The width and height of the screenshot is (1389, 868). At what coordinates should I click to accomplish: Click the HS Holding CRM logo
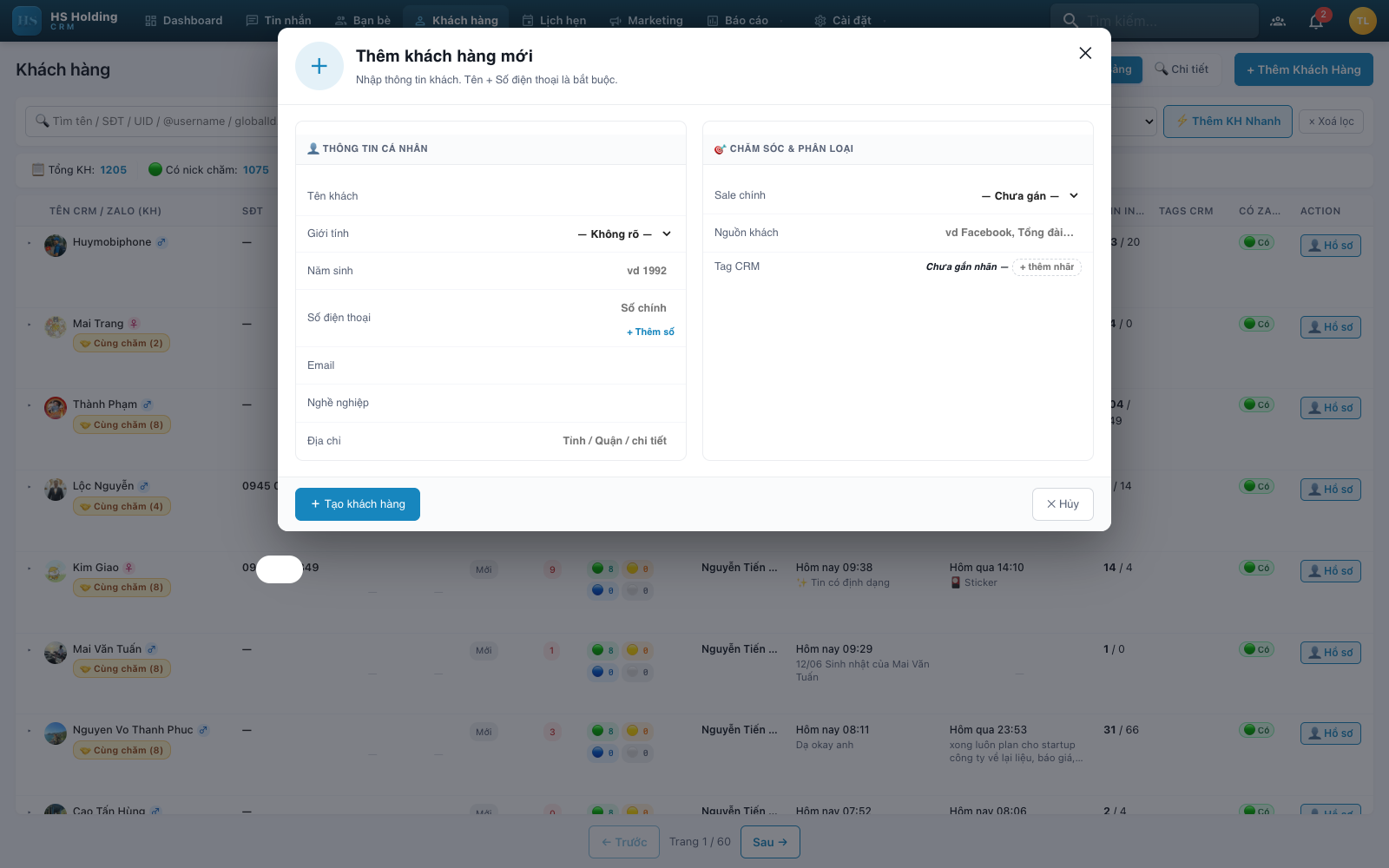pyautogui.click(x=66, y=20)
